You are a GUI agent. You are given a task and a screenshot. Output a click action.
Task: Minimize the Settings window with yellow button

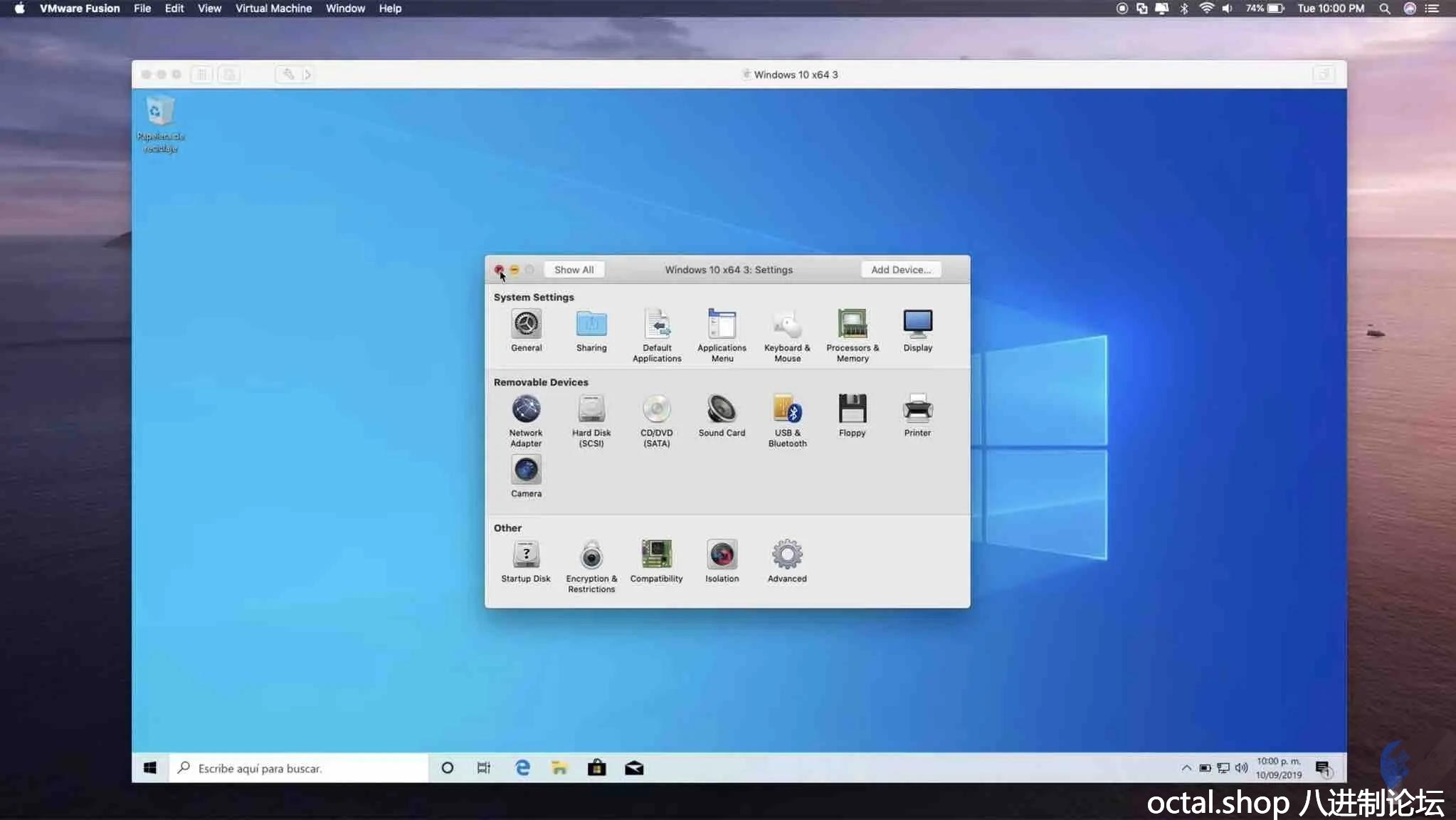click(x=515, y=270)
